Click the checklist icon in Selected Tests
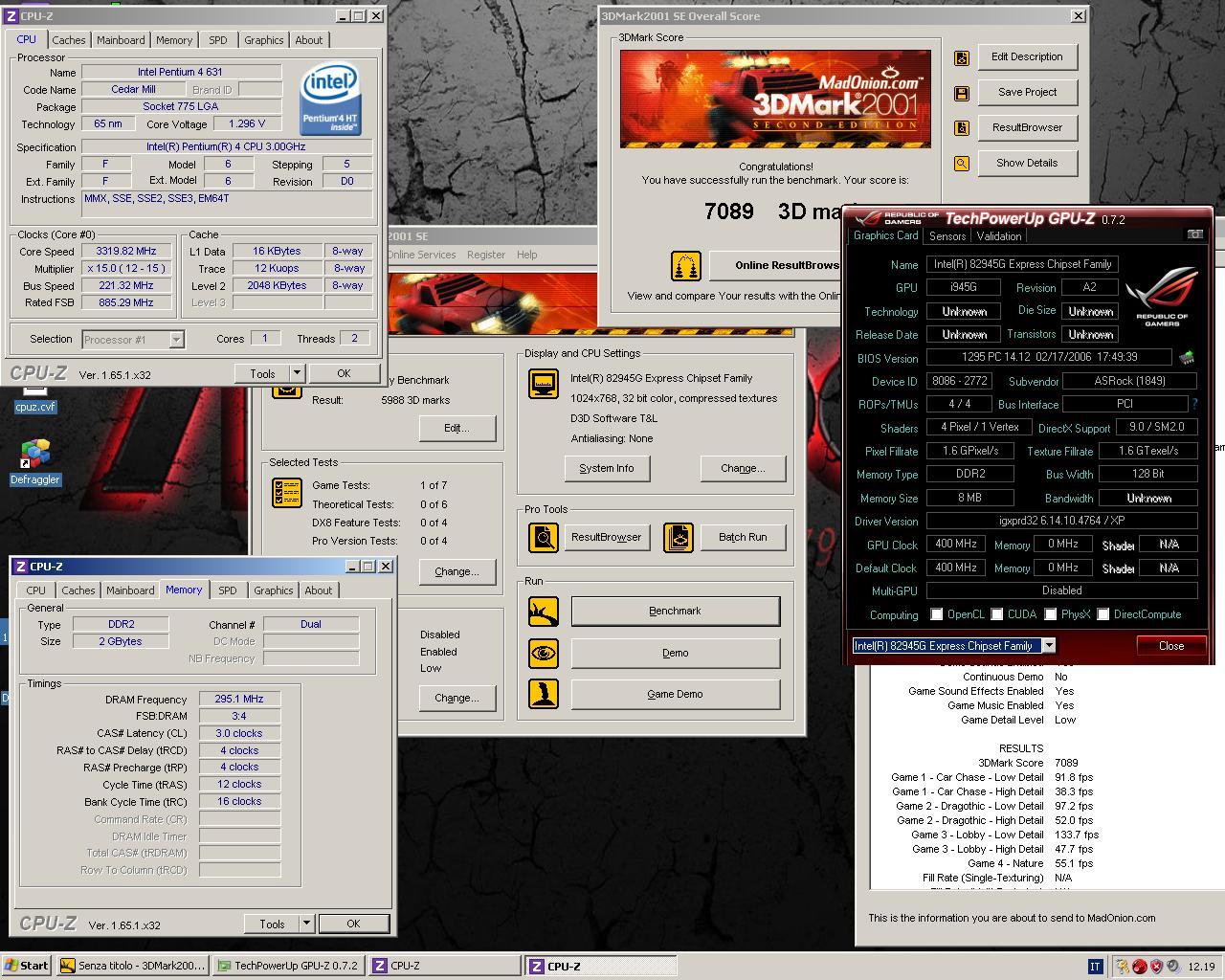Image resolution: width=1225 pixels, height=980 pixels. 287,492
